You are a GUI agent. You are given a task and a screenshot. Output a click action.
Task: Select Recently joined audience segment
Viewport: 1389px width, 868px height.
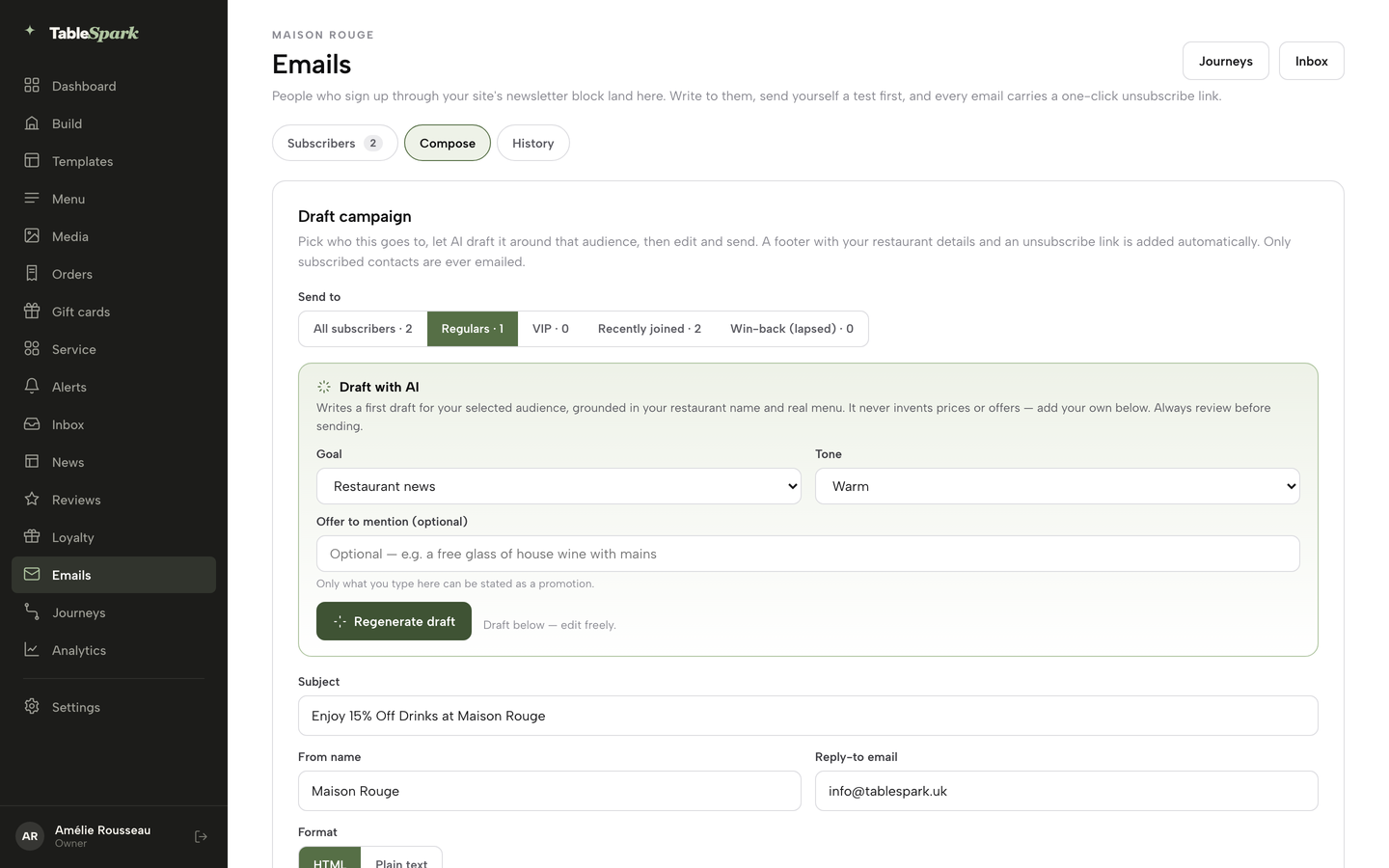pos(649,329)
